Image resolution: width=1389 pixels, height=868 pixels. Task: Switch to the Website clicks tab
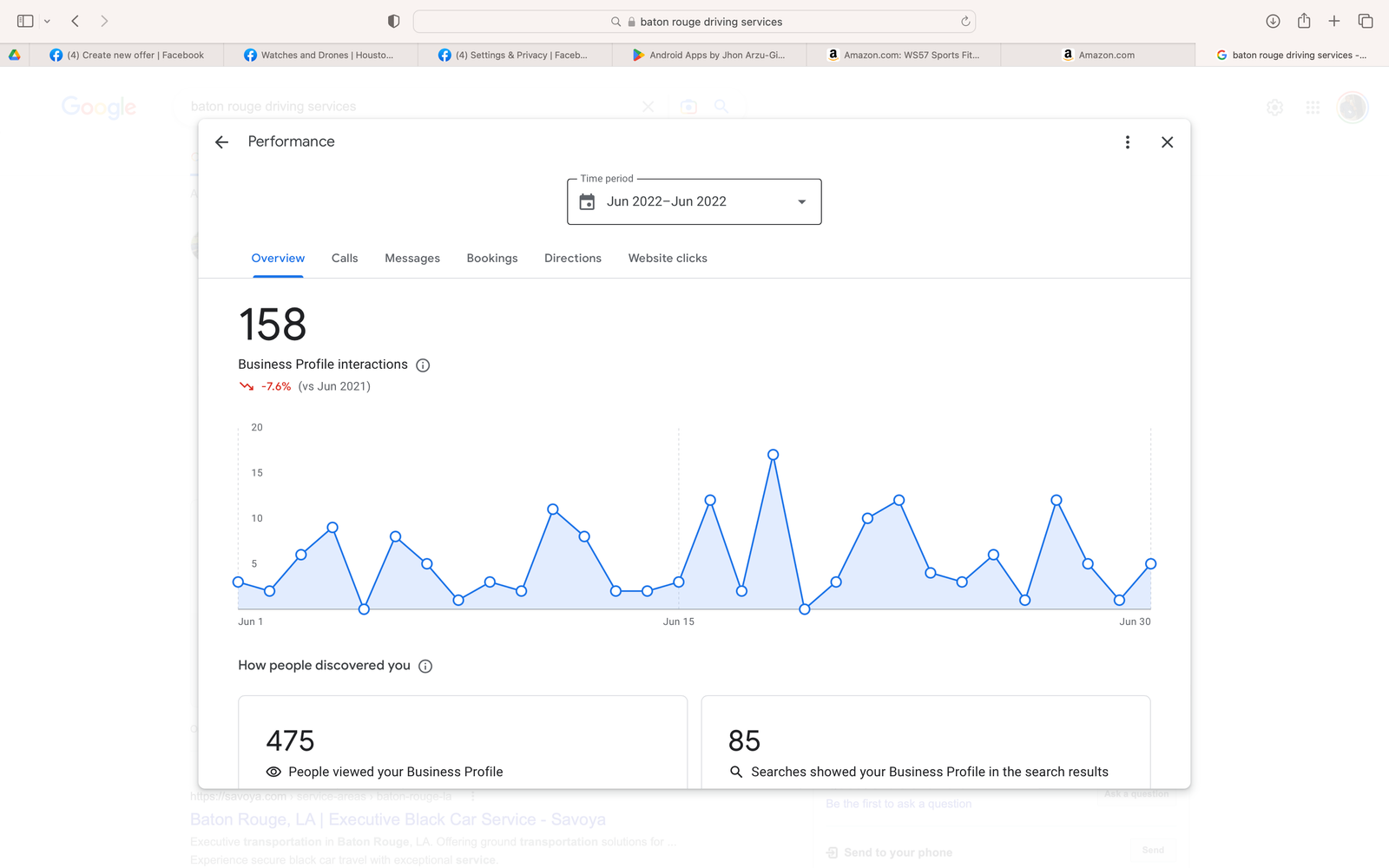[667, 259]
